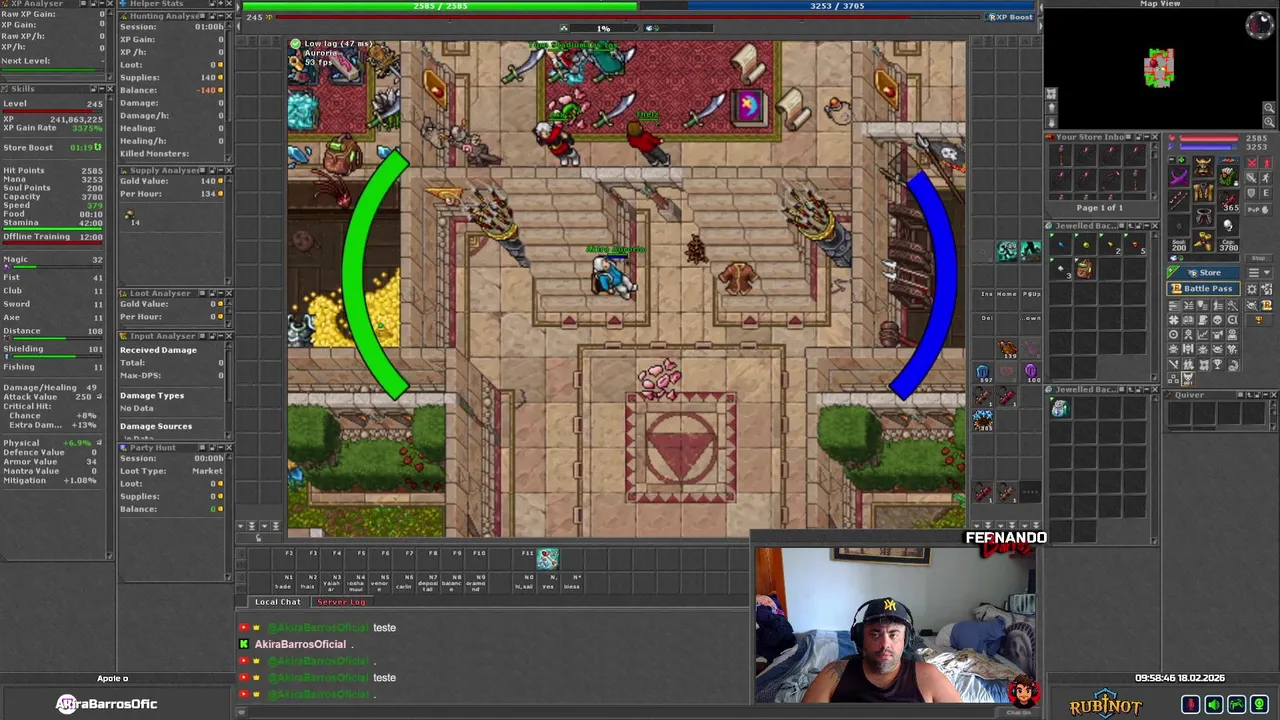
Task: Select the bow weapon slot
Action: pyautogui.click(x=1179, y=199)
